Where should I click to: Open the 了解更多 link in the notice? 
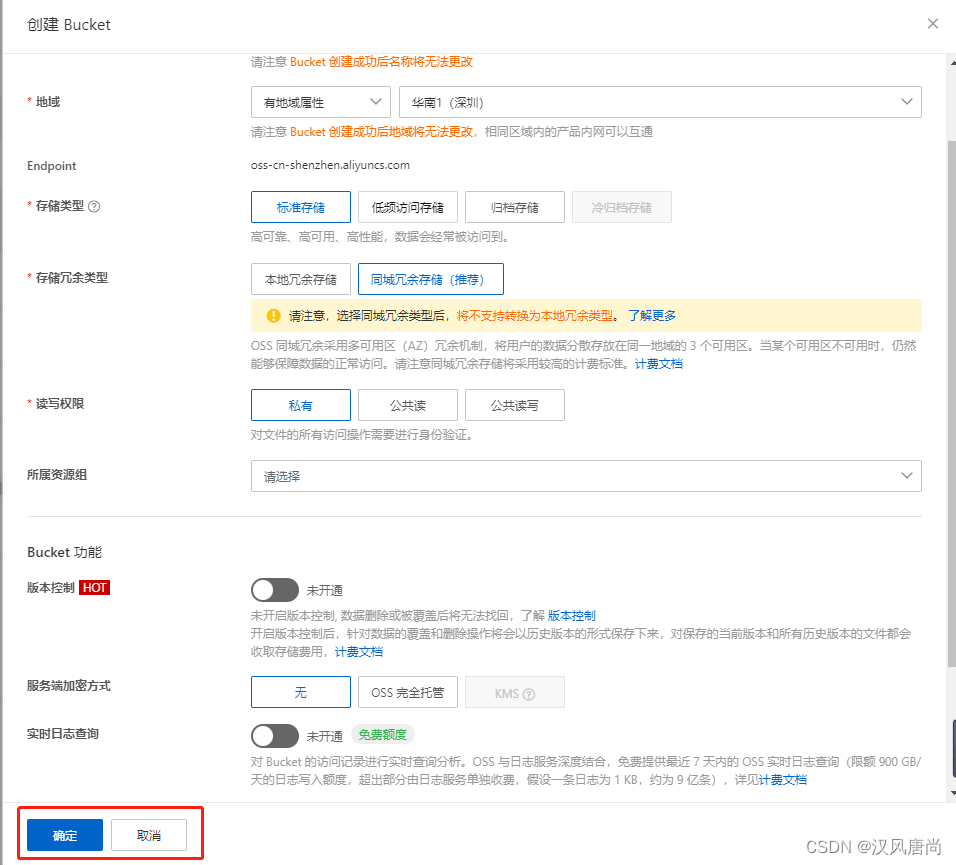[x=655, y=315]
